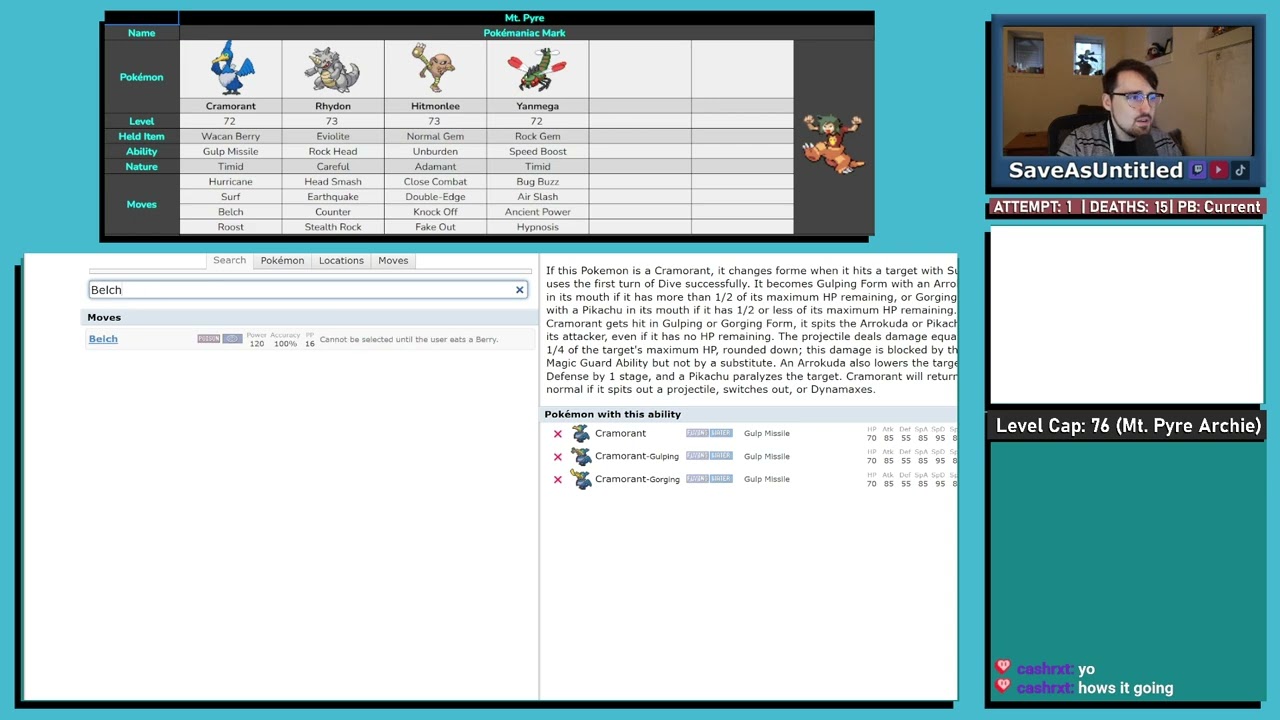Click the Hypnosis move cell
The image size is (1280, 720).
click(x=537, y=227)
